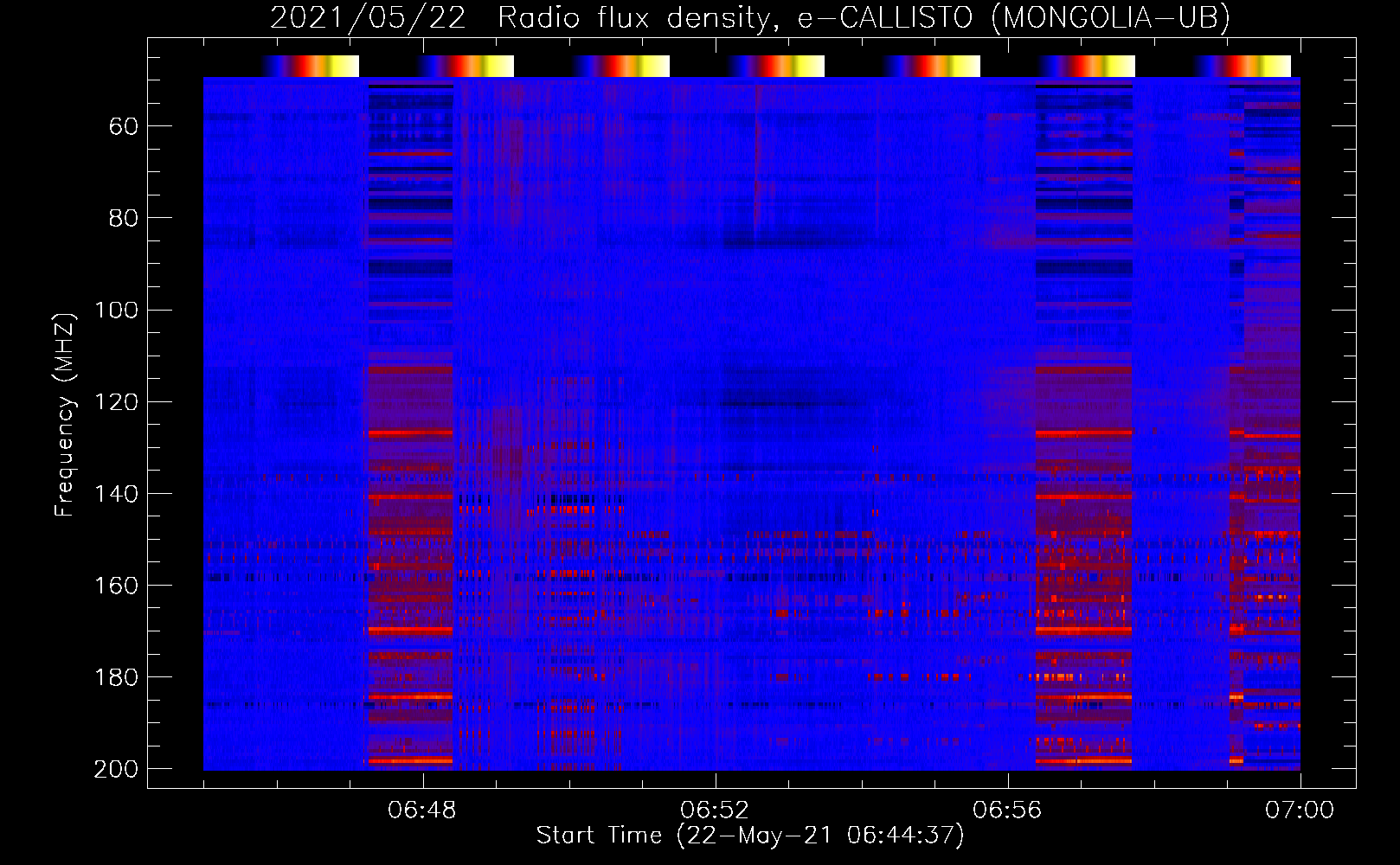1400x865 pixels.
Task: Click the 80 MHz frequency tick label
Action: (124, 218)
